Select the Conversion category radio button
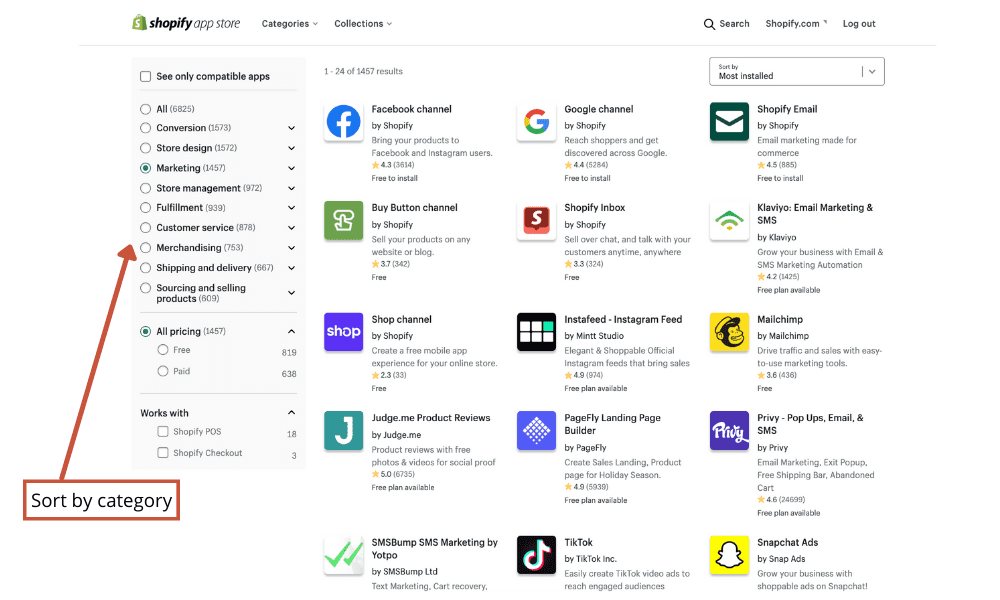 point(145,128)
